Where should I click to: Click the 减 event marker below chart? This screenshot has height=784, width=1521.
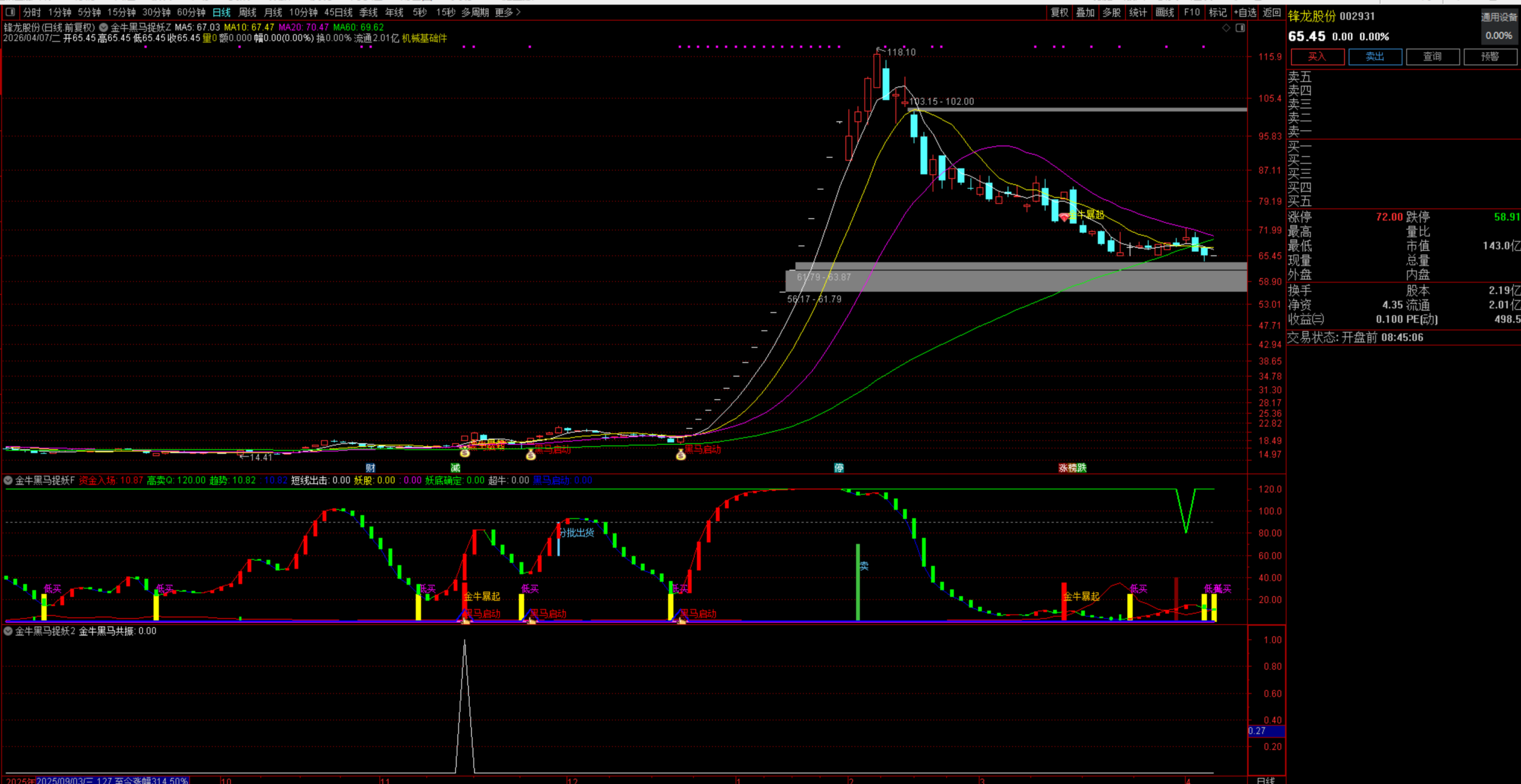(455, 468)
